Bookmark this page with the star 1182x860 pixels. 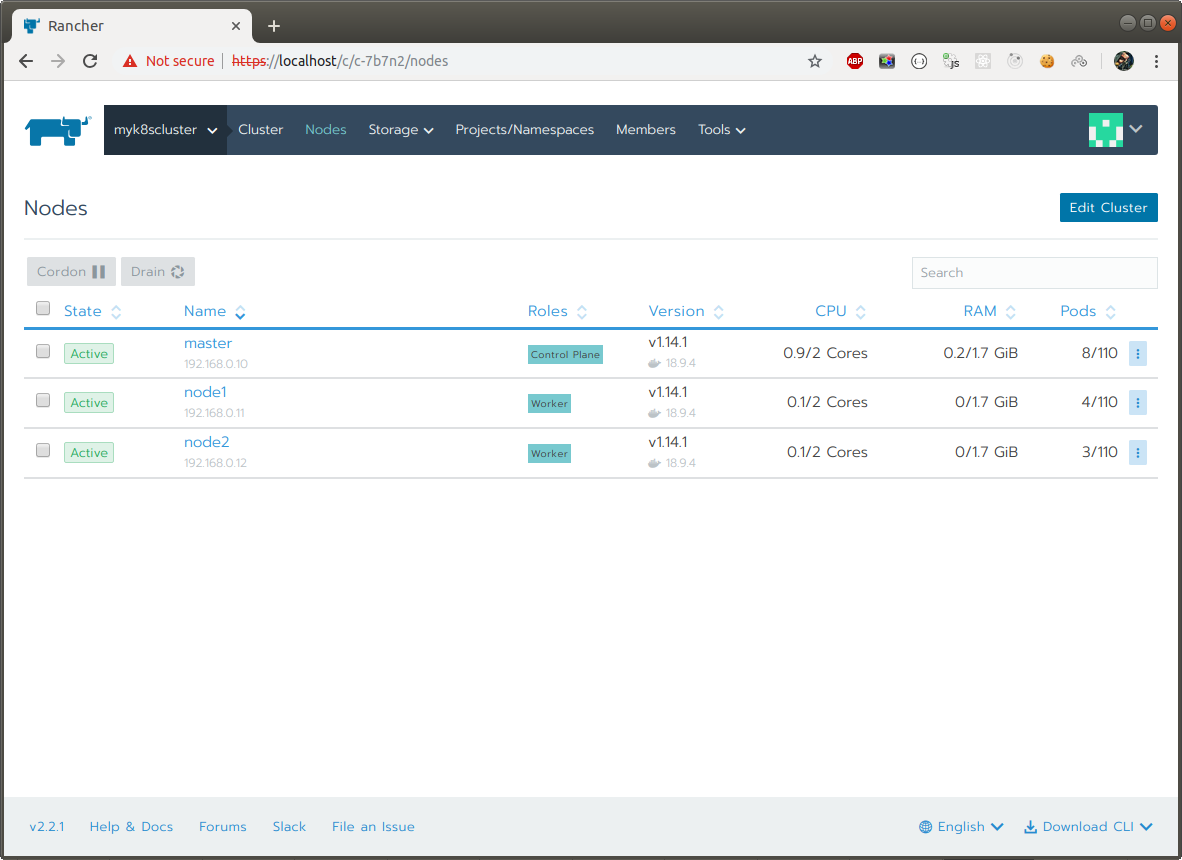point(815,61)
